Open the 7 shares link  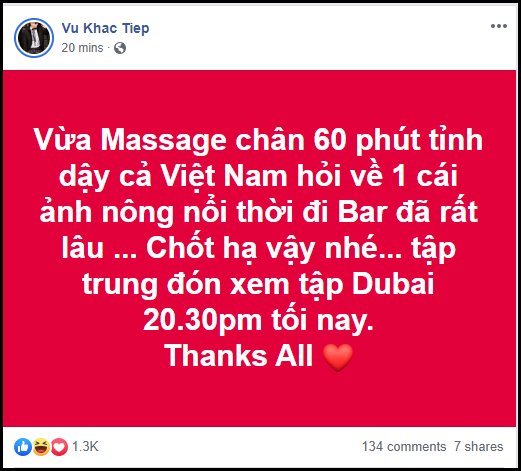point(479,447)
